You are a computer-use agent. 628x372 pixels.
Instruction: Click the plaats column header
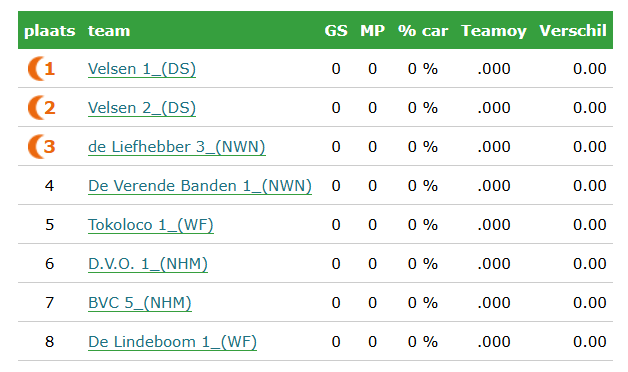pos(50,31)
